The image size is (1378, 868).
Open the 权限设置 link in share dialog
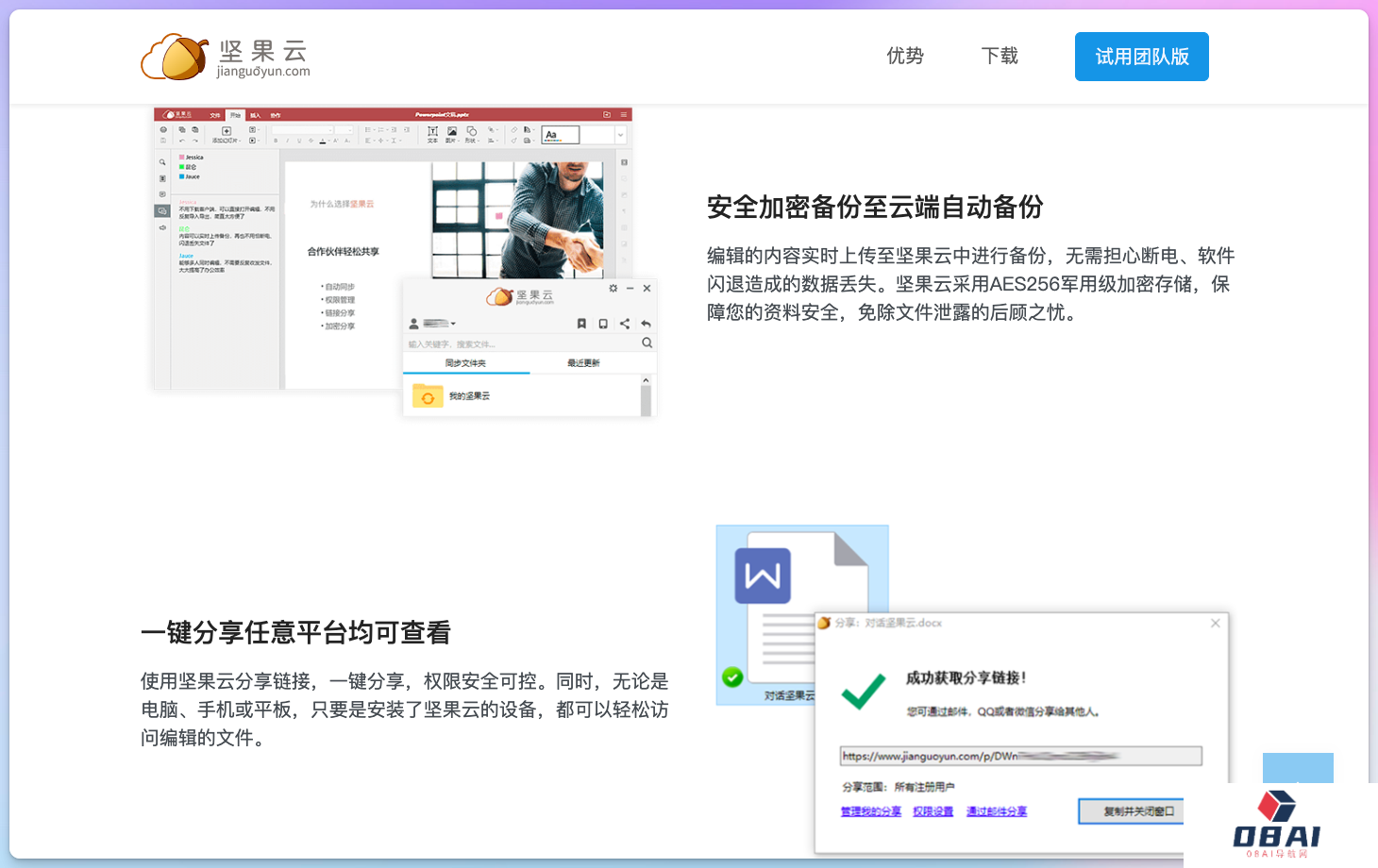933,811
